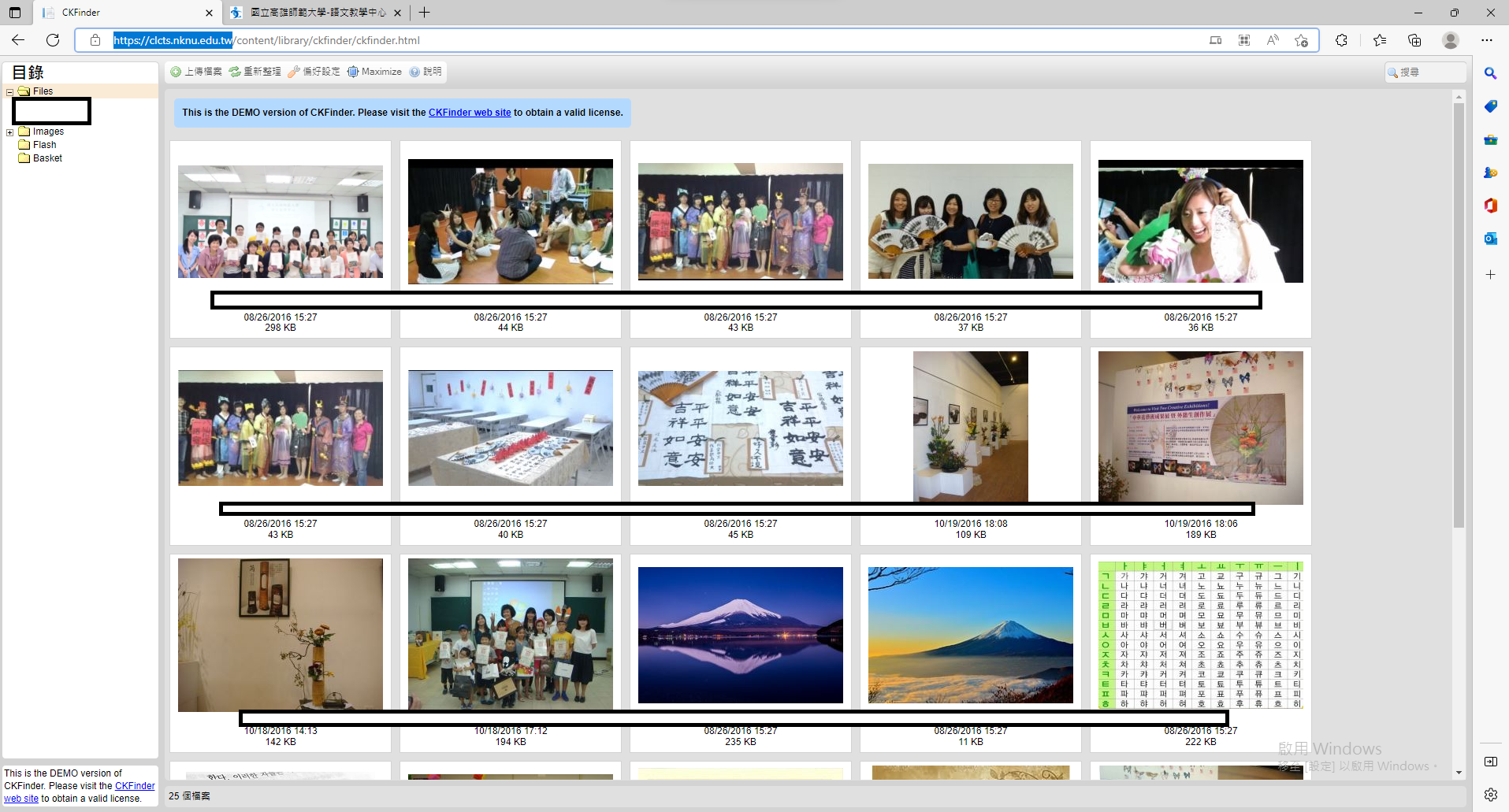Open the browser Extensions icon
Screen dimensions: 1509x812
(x=1342, y=40)
